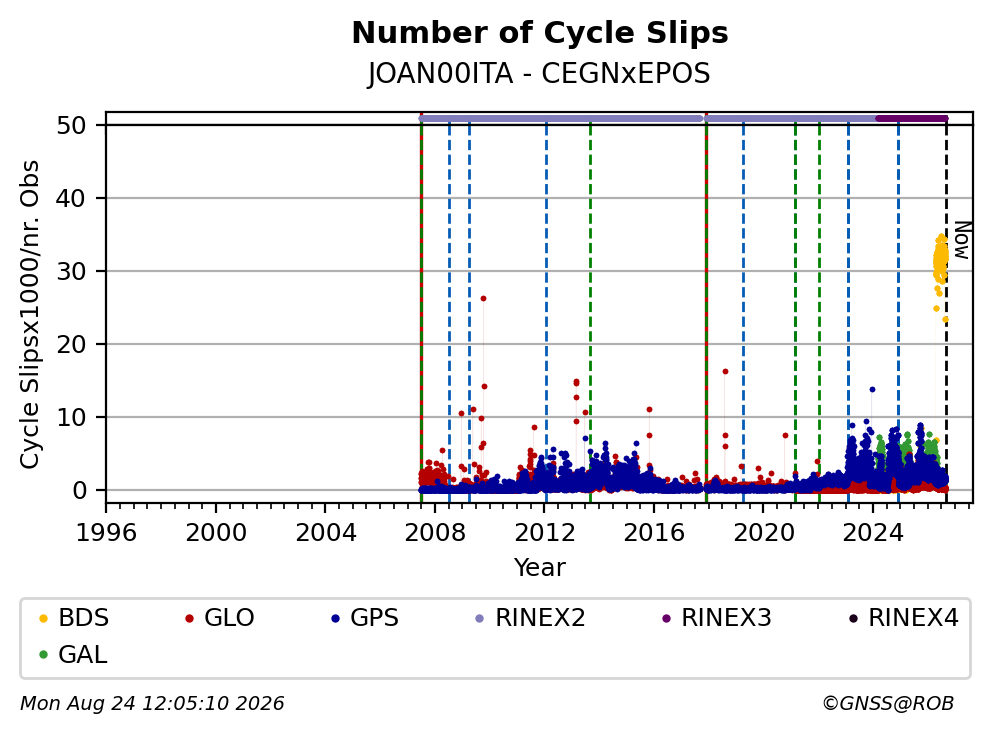Click the '1996' x-axis tick label
Viewport: 992px width, 734px height.
tap(106, 533)
